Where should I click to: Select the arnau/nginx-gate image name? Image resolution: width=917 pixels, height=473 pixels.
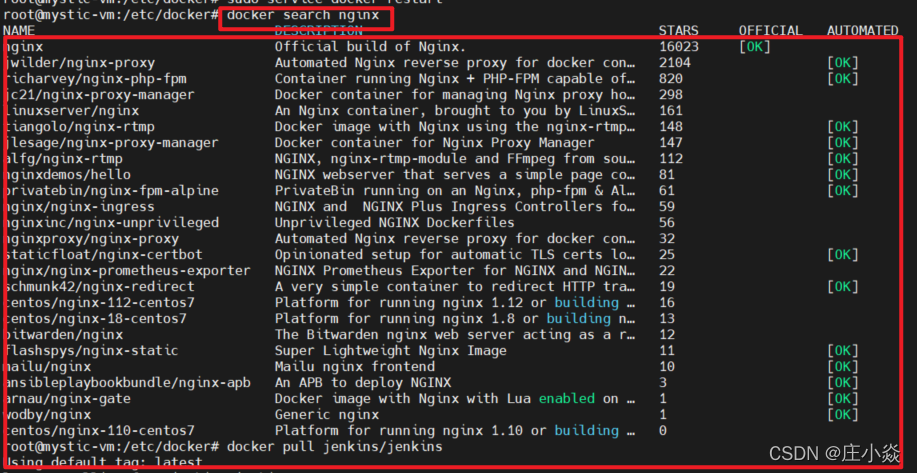tap(67, 399)
